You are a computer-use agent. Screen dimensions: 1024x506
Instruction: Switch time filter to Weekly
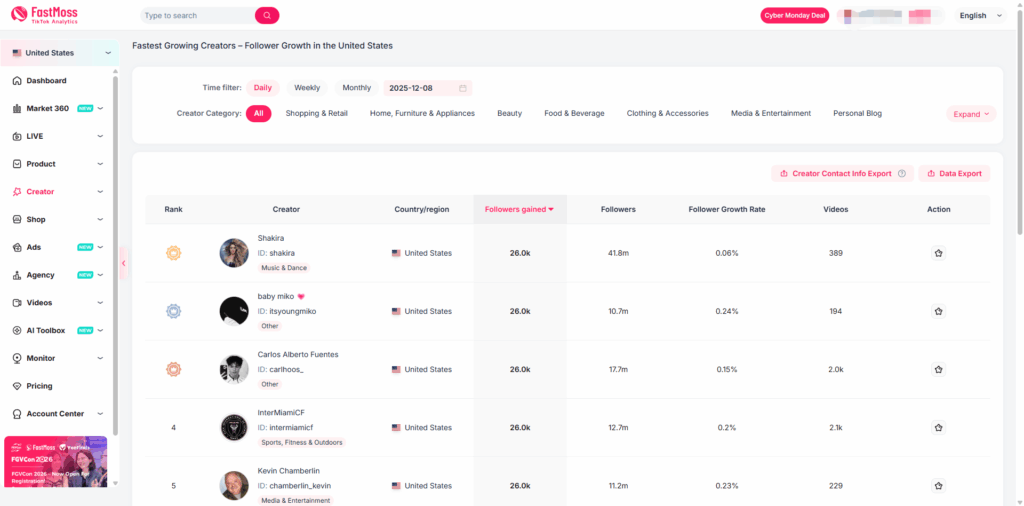[307, 88]
